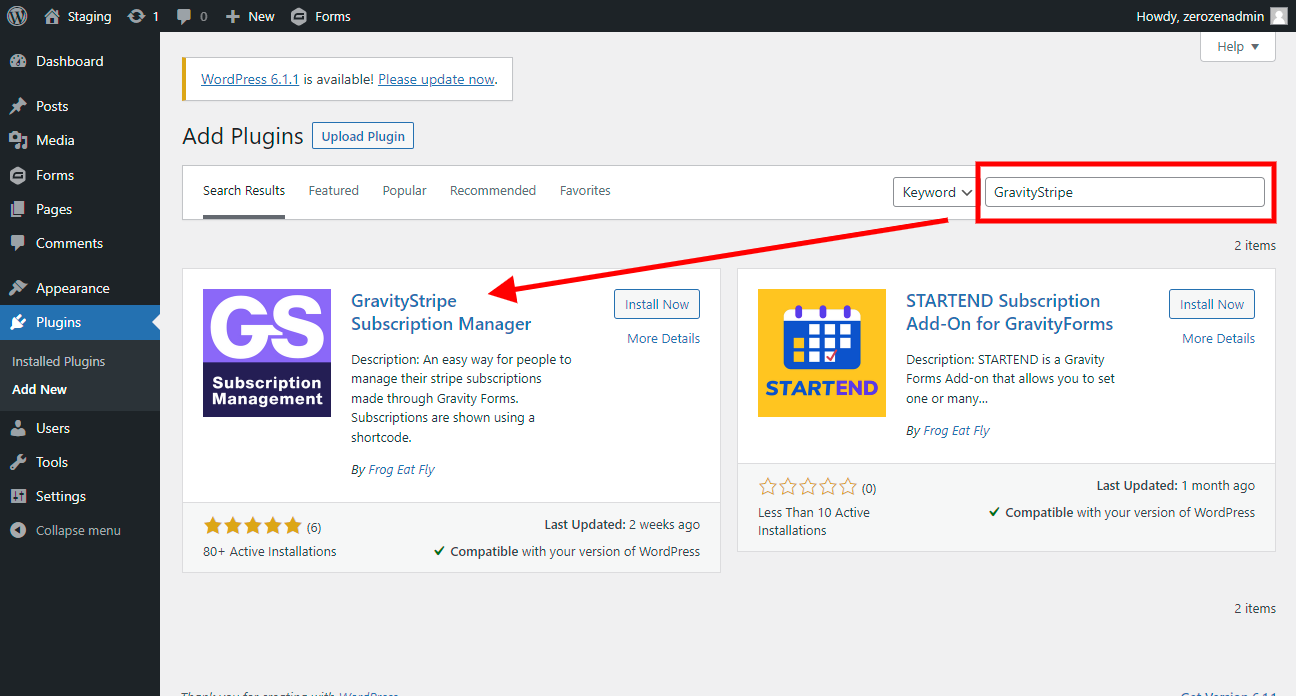Viewport: 1296px width, 696px height.
Task: Open Forms in the sidebar
Action: click(x=80, y=175)
